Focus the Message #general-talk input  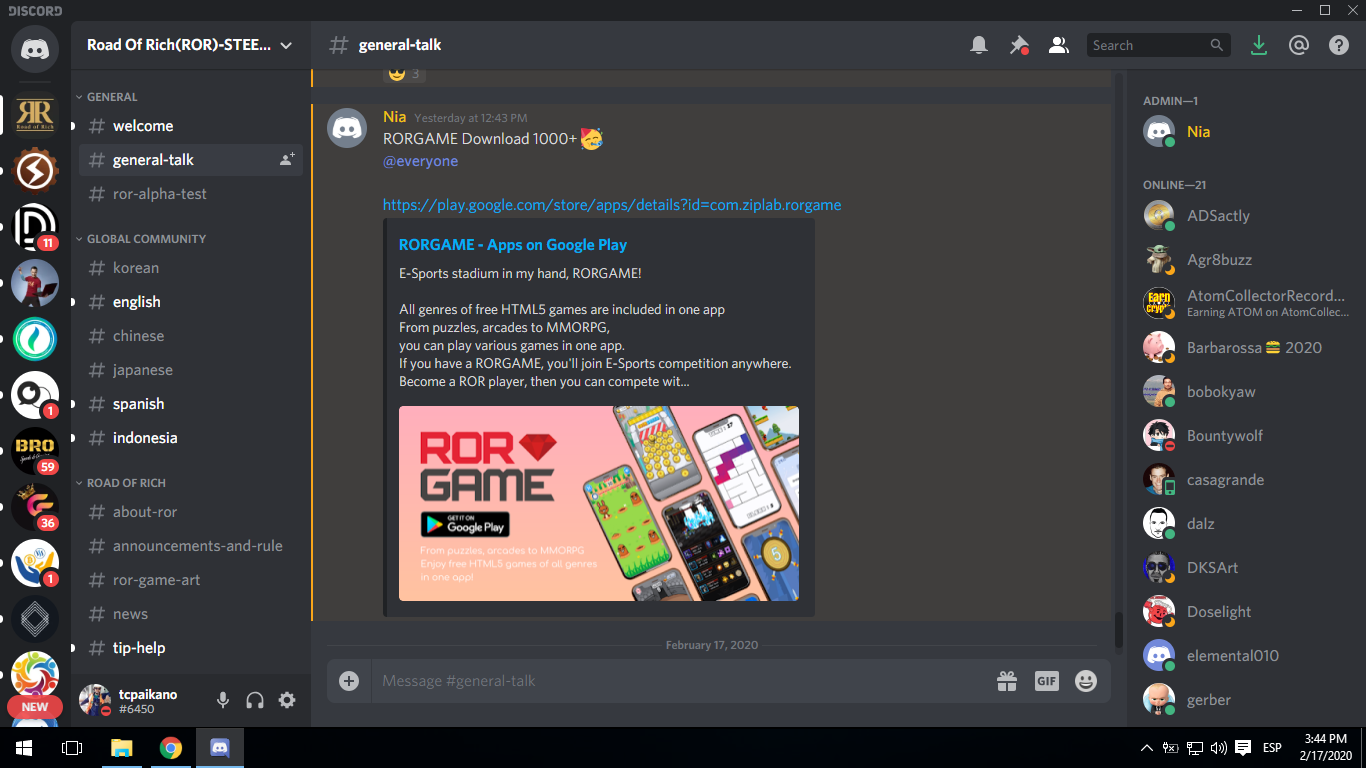pos(680,681)
